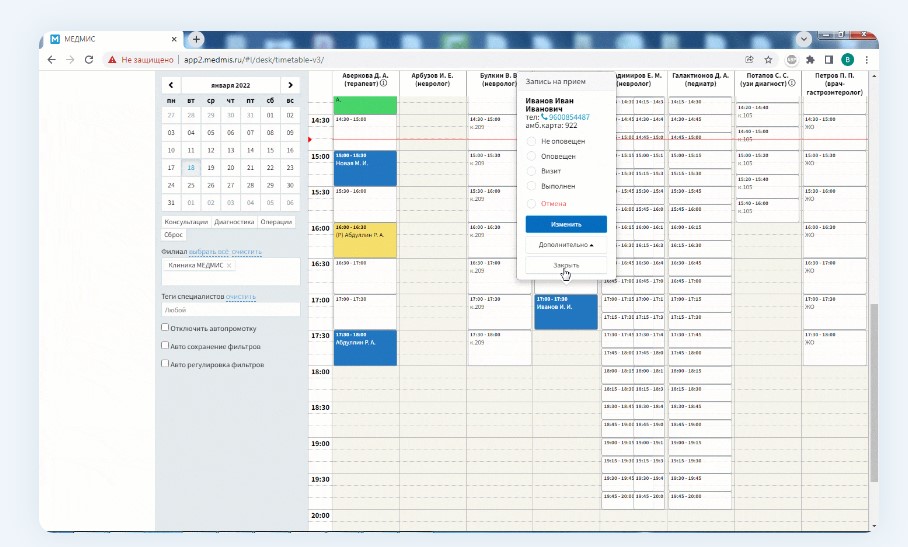Viewport: 908px width, 547px height.
Task: Click the vertical page scrollbar
Action: coord(874,392)
